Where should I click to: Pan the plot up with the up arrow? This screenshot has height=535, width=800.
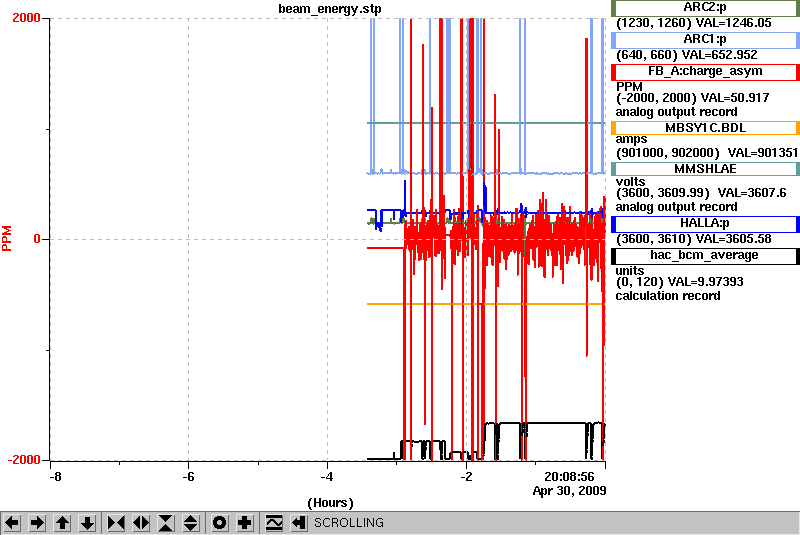point(62,523)
